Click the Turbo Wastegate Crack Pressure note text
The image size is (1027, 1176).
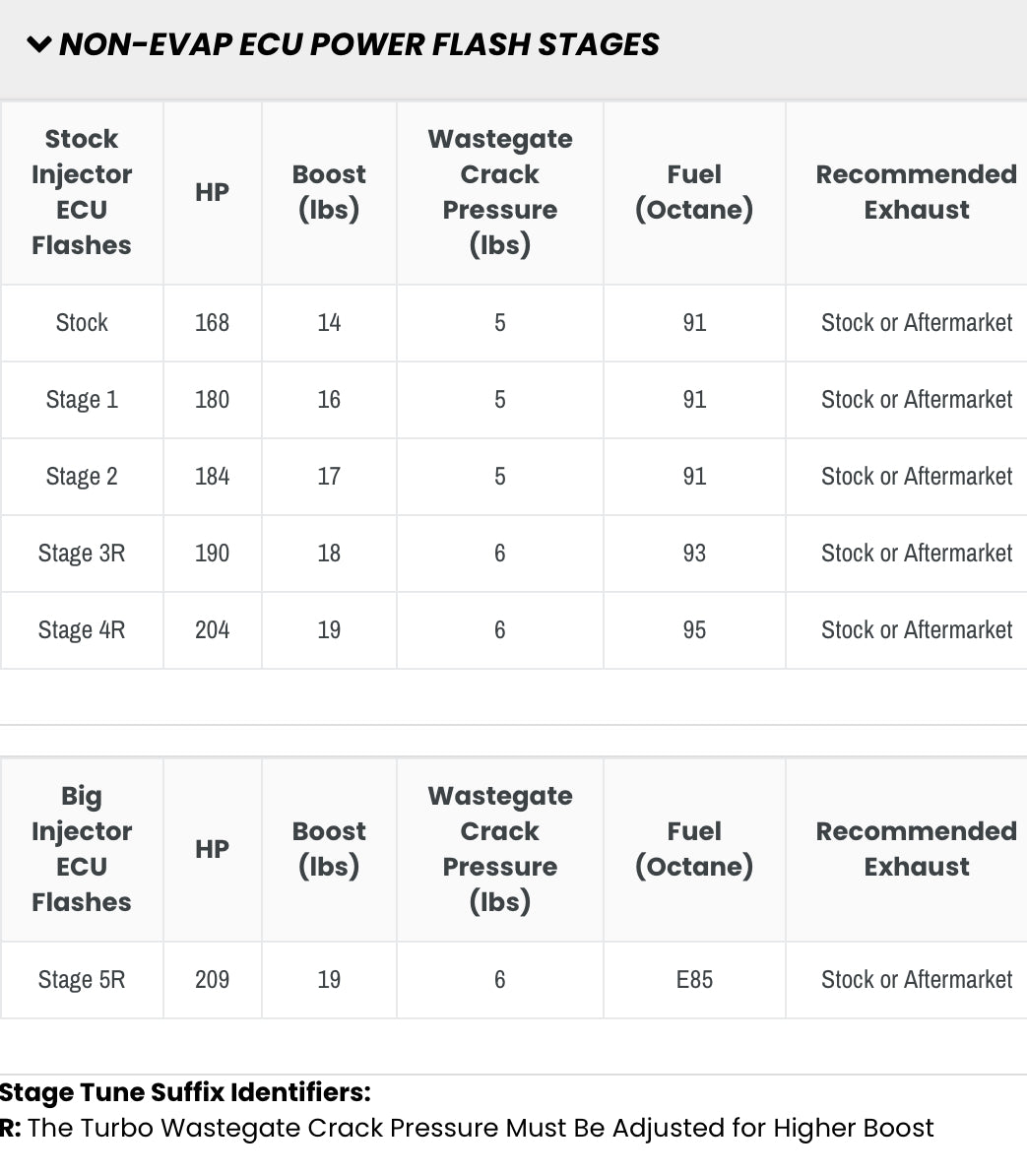[x=481, y=1128]
